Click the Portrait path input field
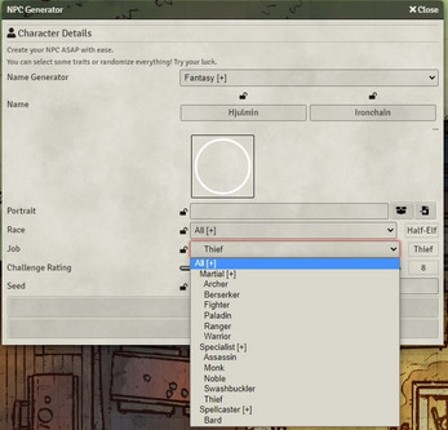This screenshot has width=448, height=430. (x=289, y=211)
